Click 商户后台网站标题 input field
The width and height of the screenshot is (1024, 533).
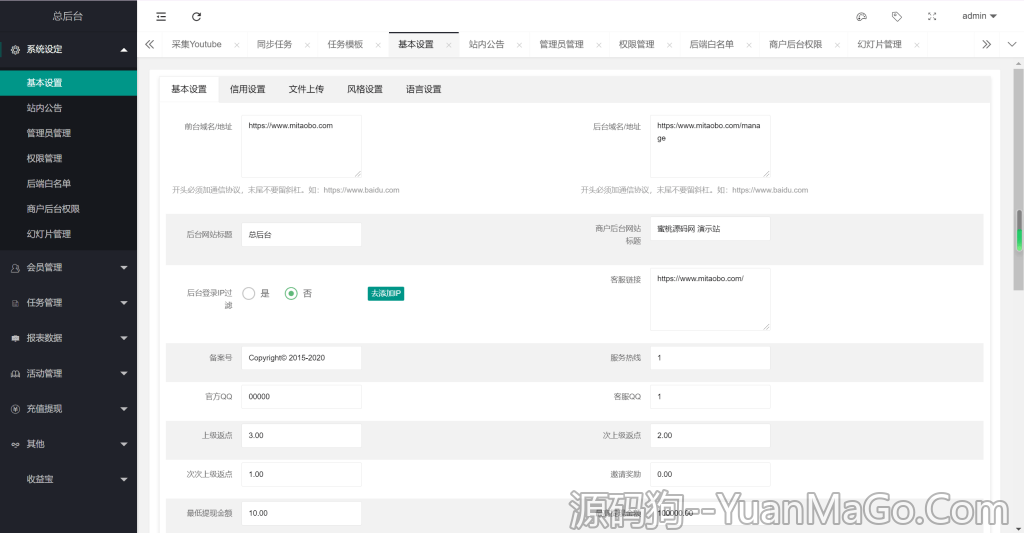[x=710, y=229]
